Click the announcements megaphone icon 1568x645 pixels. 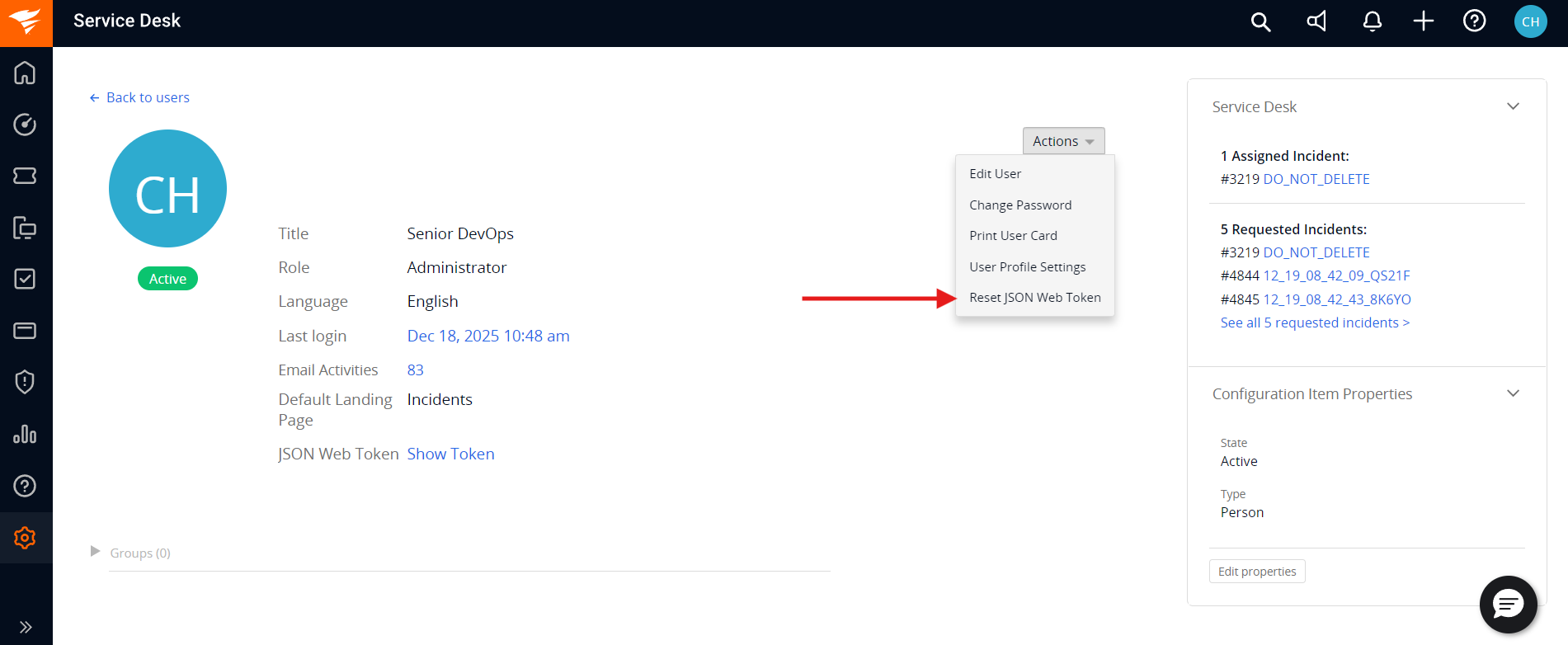click(x=1316, y=22)
